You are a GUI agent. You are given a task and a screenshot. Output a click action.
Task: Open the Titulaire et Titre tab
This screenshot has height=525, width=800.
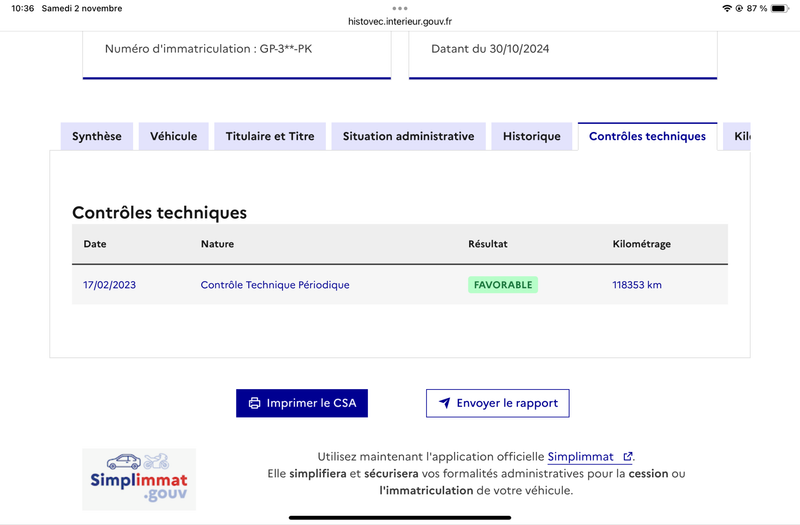pos(270,136)
